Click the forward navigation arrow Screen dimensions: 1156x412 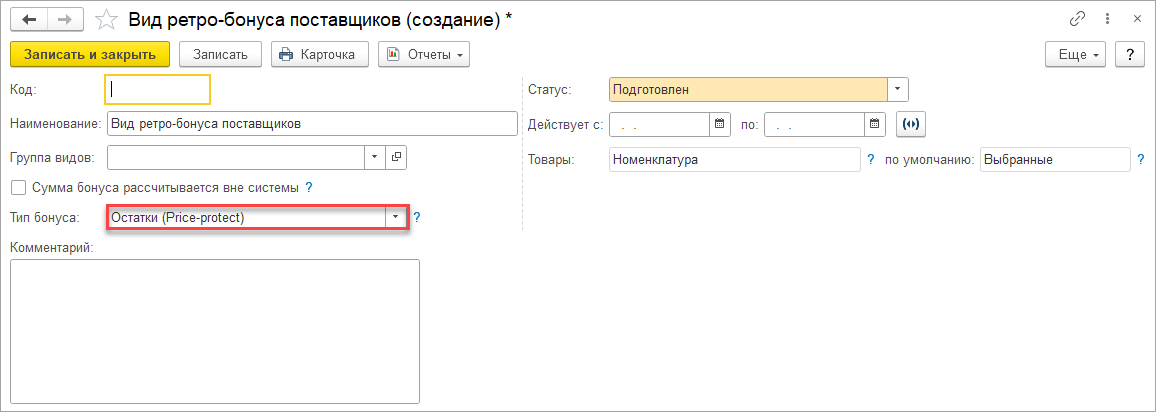click(x=64, y=19)
